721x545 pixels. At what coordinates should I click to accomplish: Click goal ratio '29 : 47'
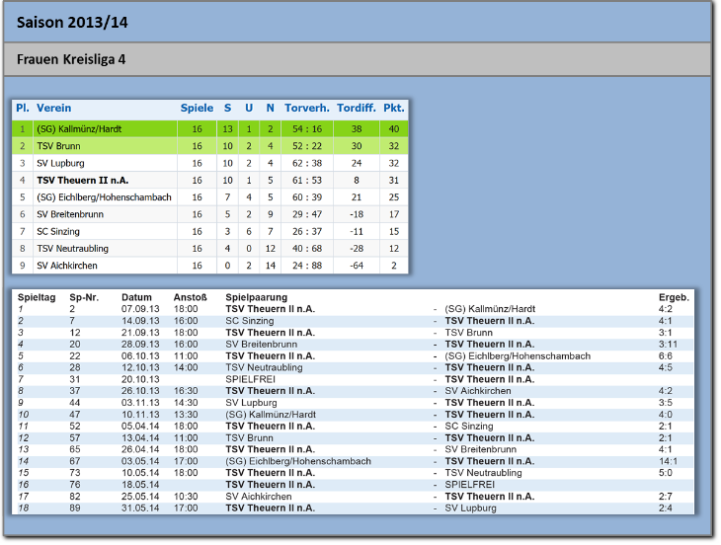[x=307, y=214]
